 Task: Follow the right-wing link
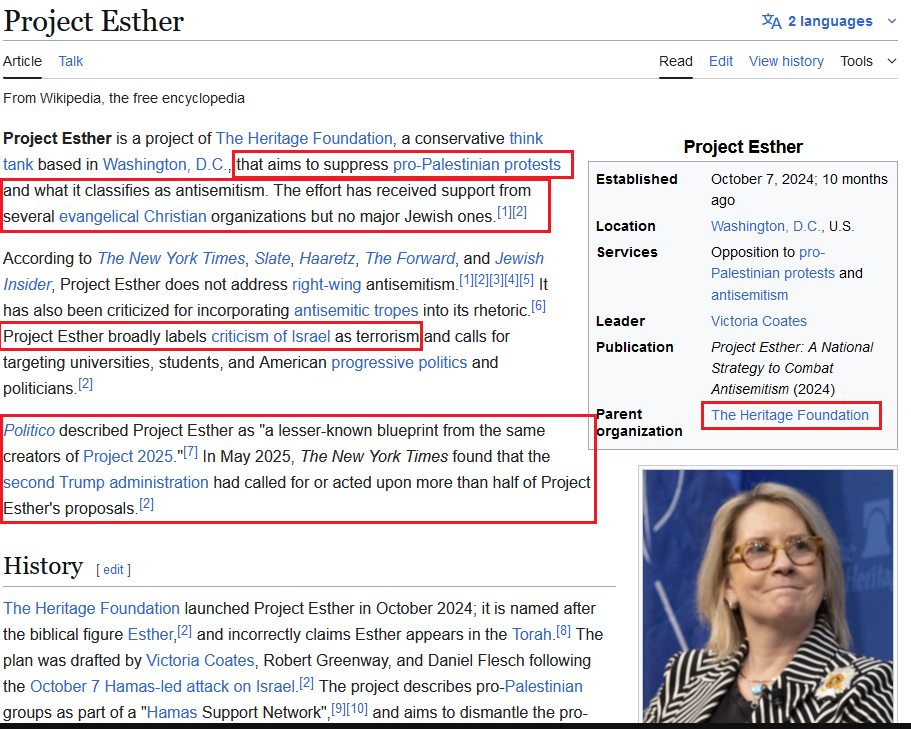tap(327, 284)
